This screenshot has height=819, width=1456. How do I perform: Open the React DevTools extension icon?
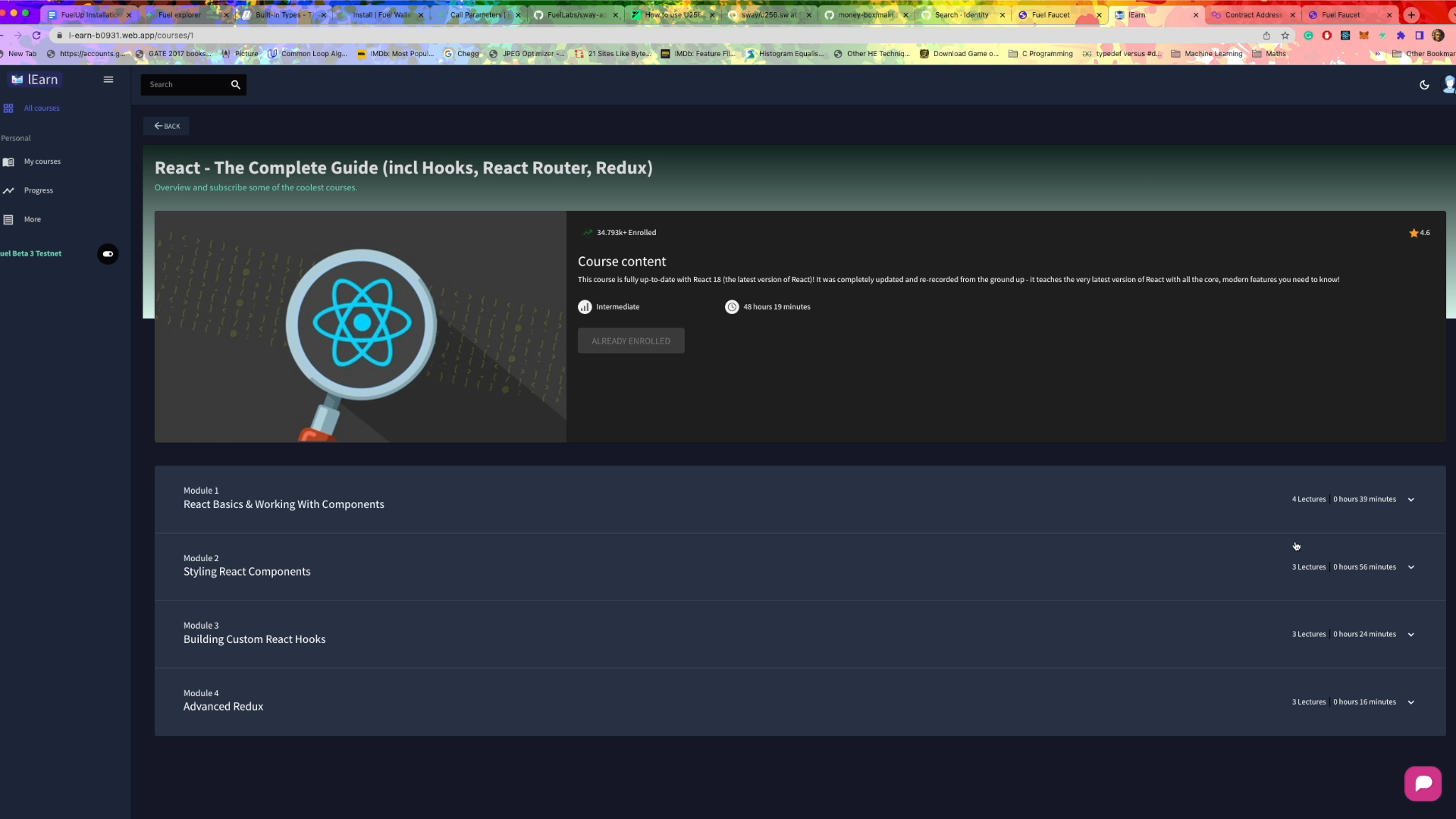pos(1345,36)
